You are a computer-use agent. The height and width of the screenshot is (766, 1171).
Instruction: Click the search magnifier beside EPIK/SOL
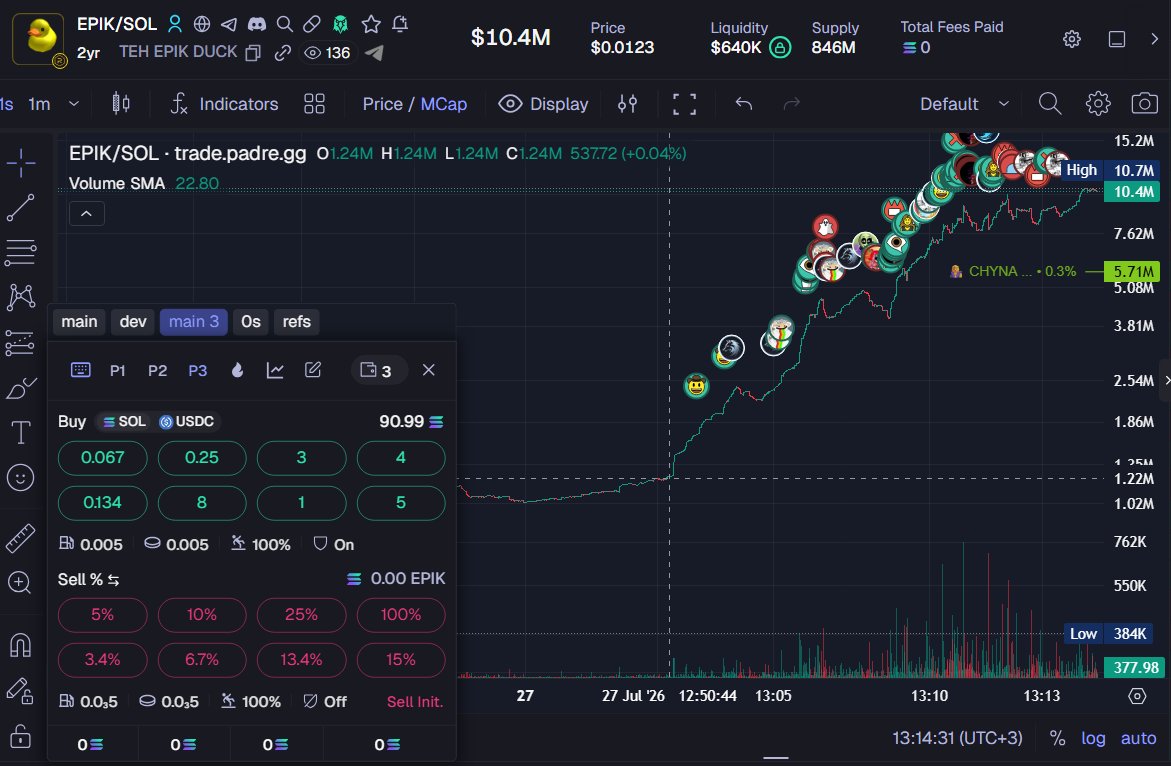point(285,24)
